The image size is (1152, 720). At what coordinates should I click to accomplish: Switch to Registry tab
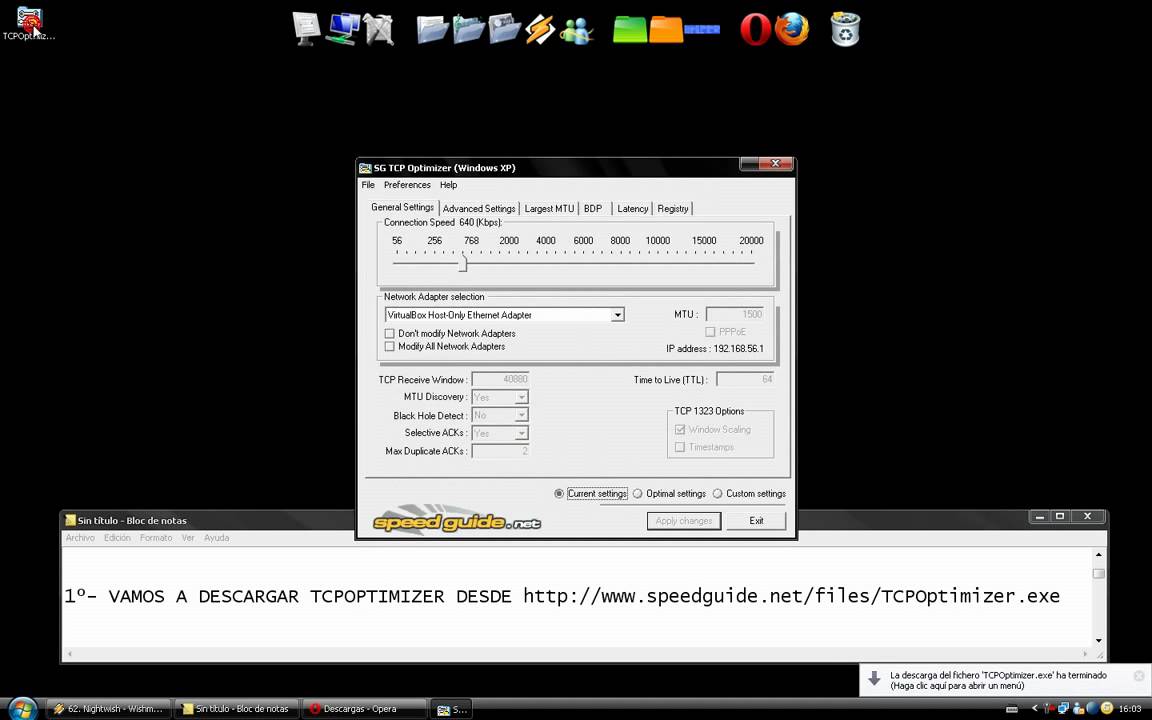pyautogui.click(x=673, y=209)
